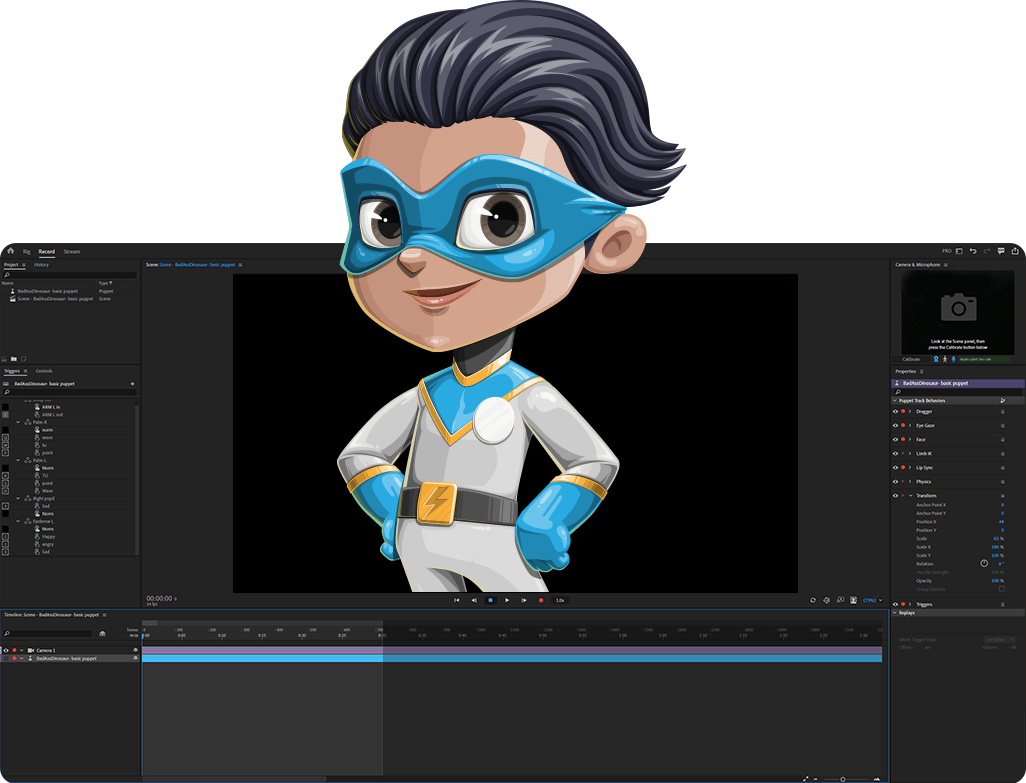
Task: Click the timeline zoom slider handle
Action: [x=842, y=778]
